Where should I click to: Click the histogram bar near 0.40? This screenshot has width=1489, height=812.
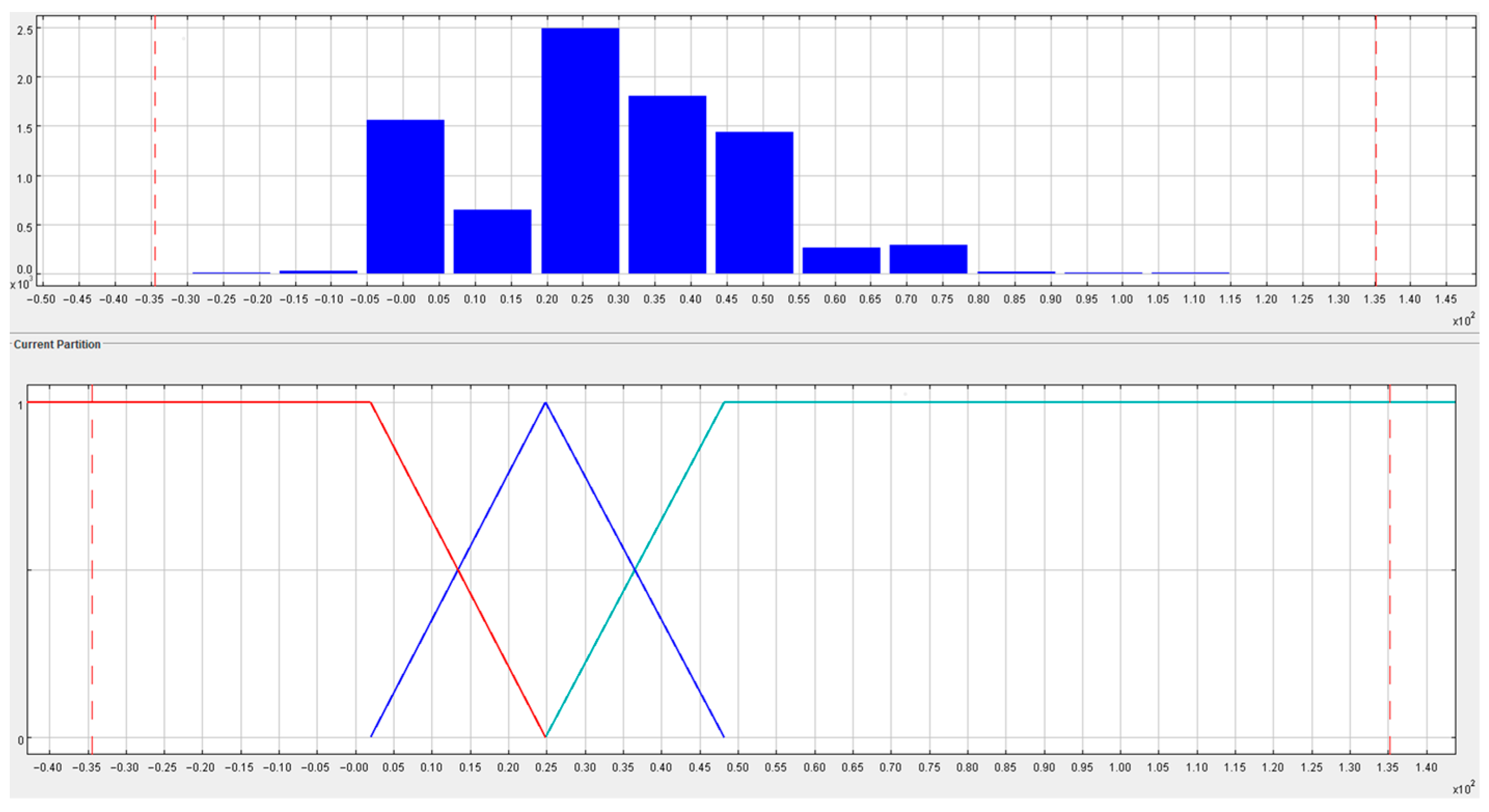(x=667, y=185)
